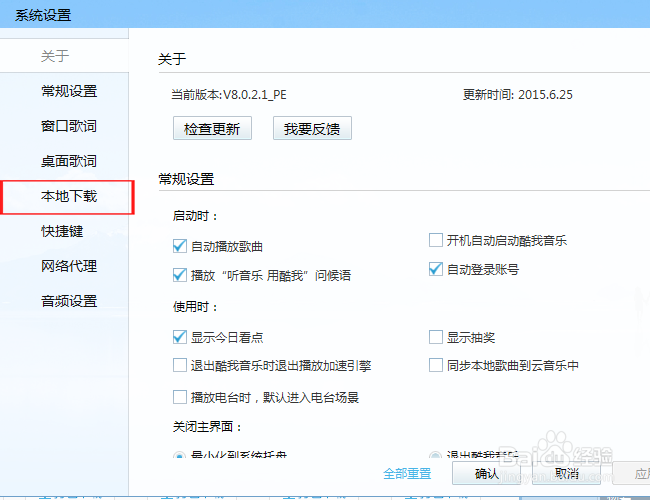Screen dimensions: 650x500
Task: Check 退出酷我音乐时退出播放加速引擎
Action: point(179,365)
